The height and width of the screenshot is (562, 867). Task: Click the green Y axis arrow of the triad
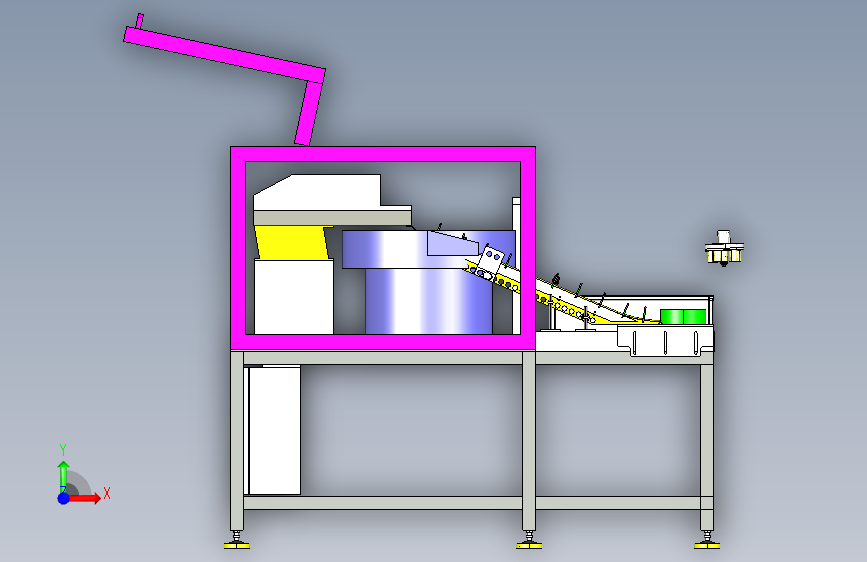tap(64, 477)
